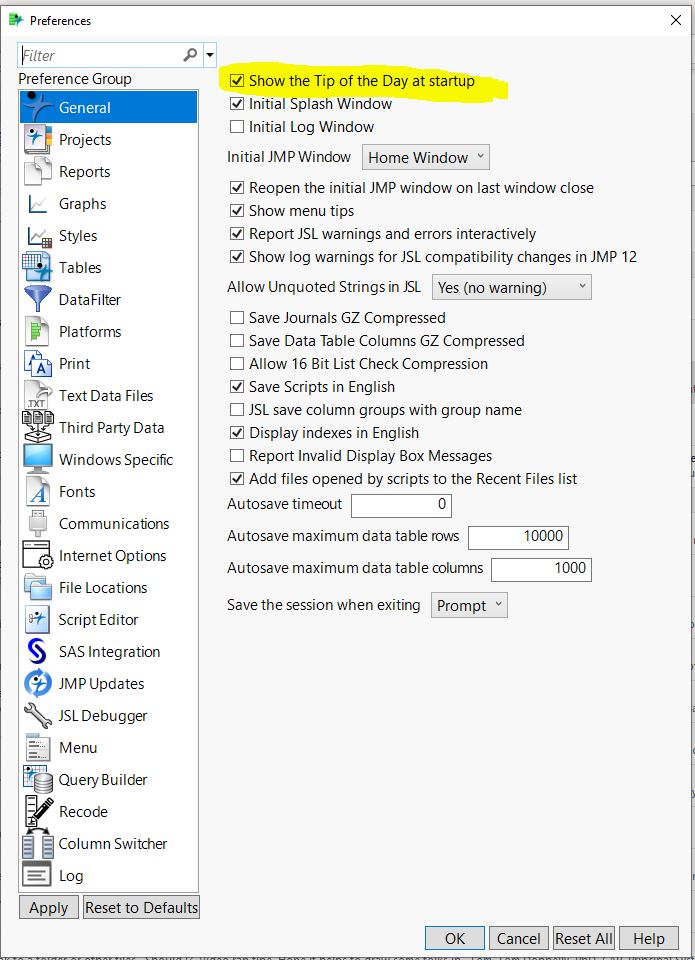Screen dimensions: 695x960
Task: Uncheck Show the Tip of the Day at startup
Action: pyautogui.click(x=236, y=81)
